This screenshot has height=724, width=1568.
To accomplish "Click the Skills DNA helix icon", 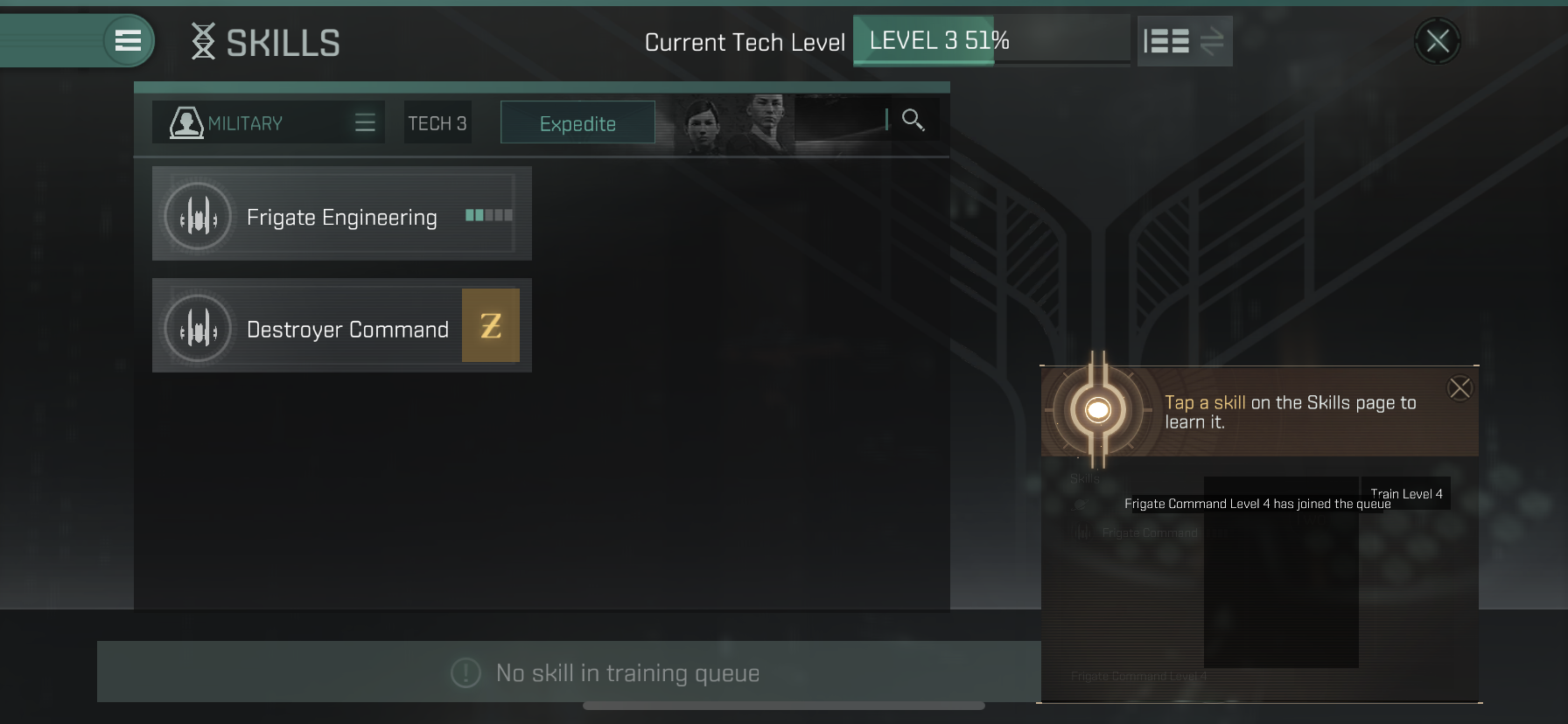I will pos(203,41).
